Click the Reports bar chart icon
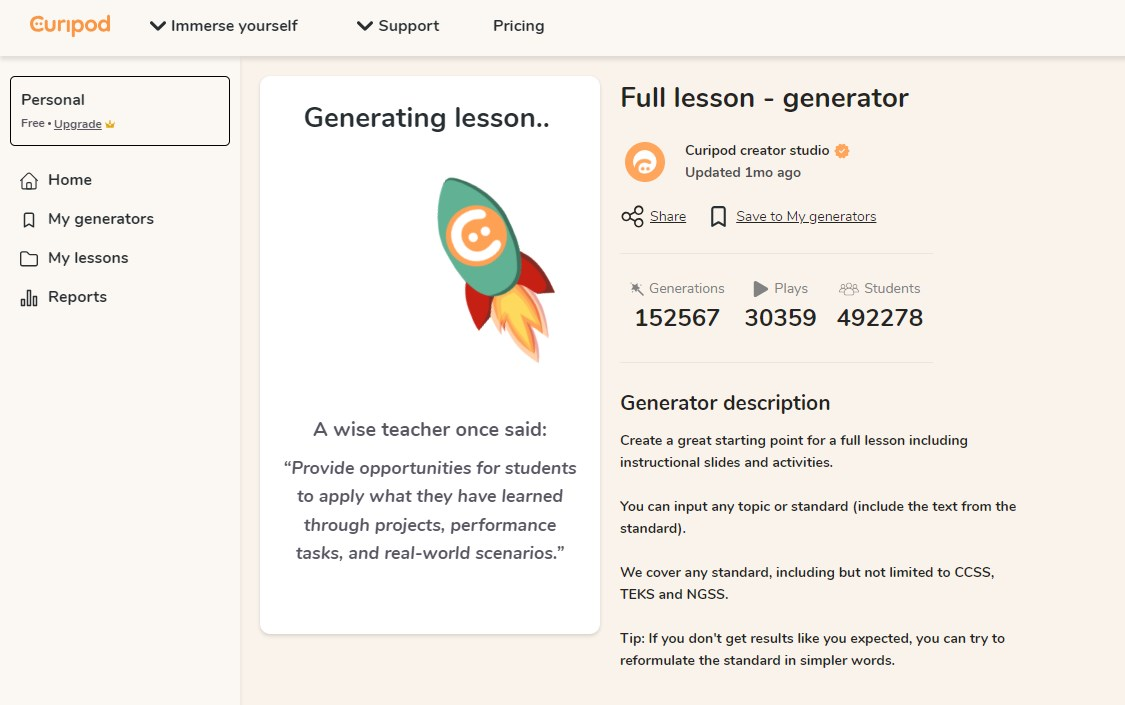1125x705 pixels. [x=29, y=298]
